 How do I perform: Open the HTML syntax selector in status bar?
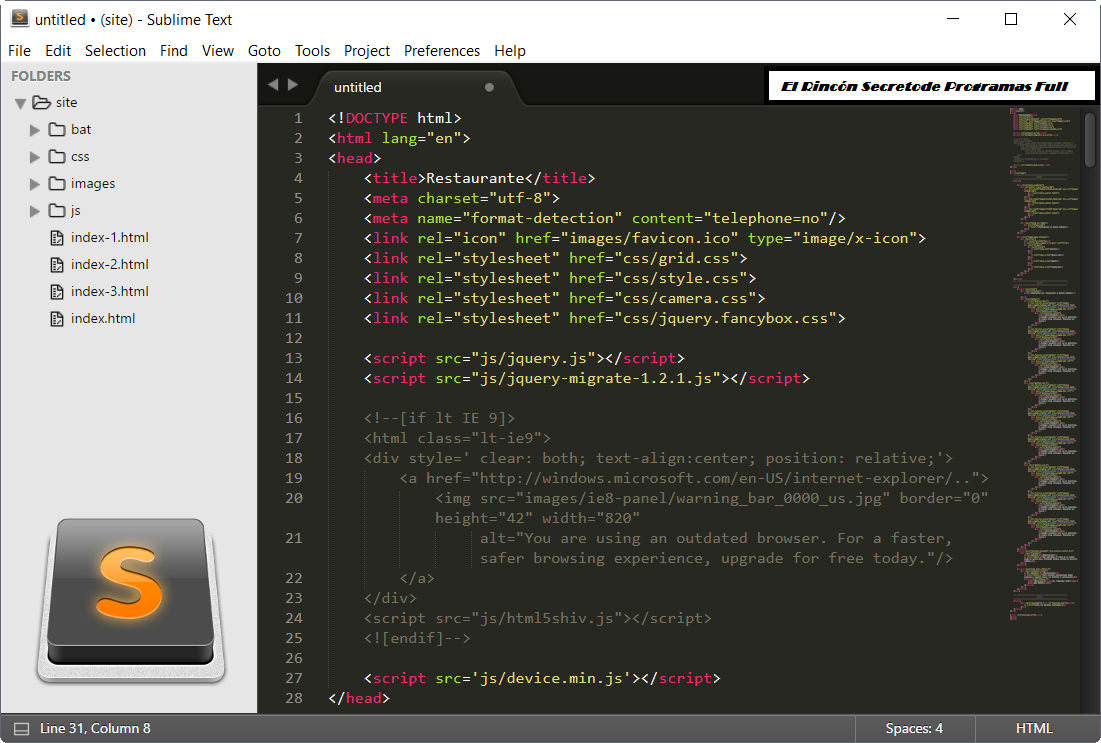pyautogui.click(x=1034, y=728)
